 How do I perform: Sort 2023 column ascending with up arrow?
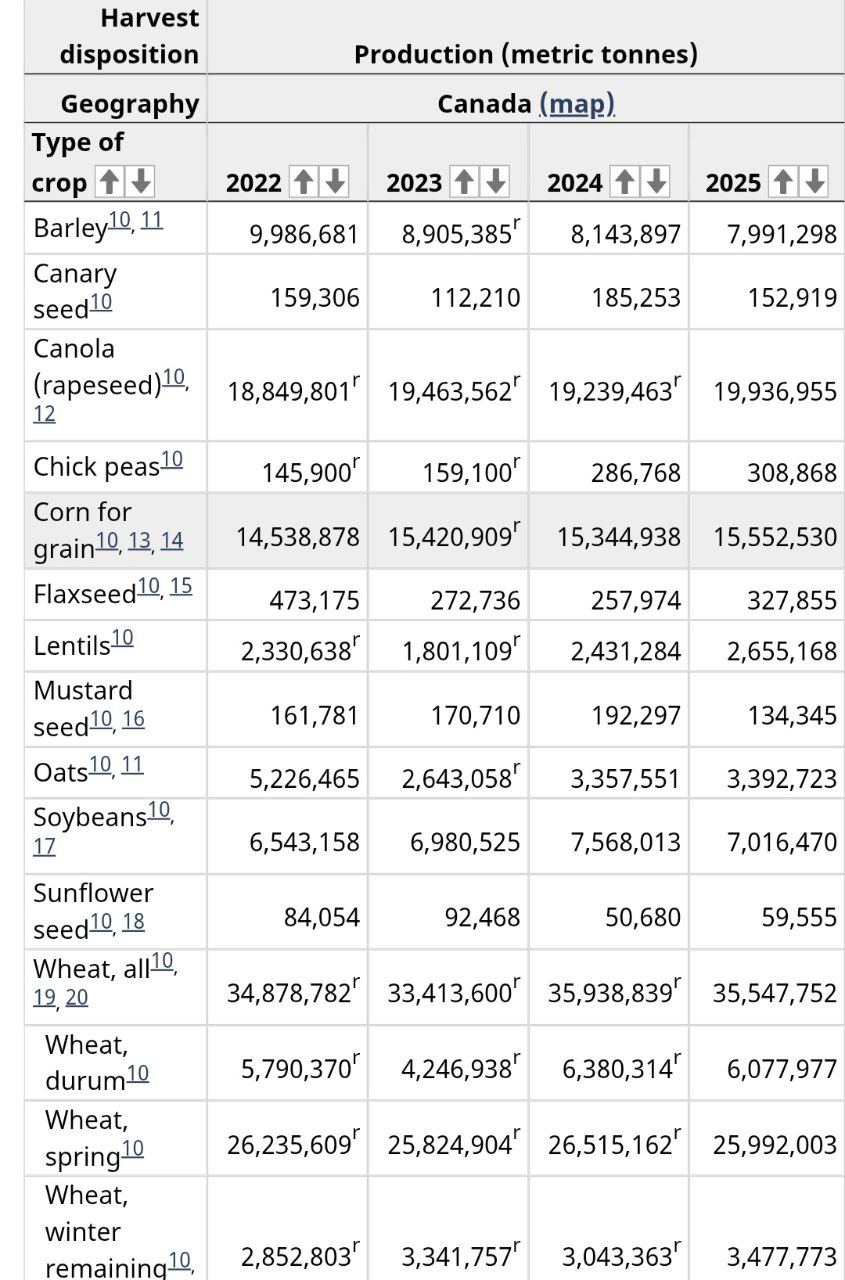pos(464,182)
